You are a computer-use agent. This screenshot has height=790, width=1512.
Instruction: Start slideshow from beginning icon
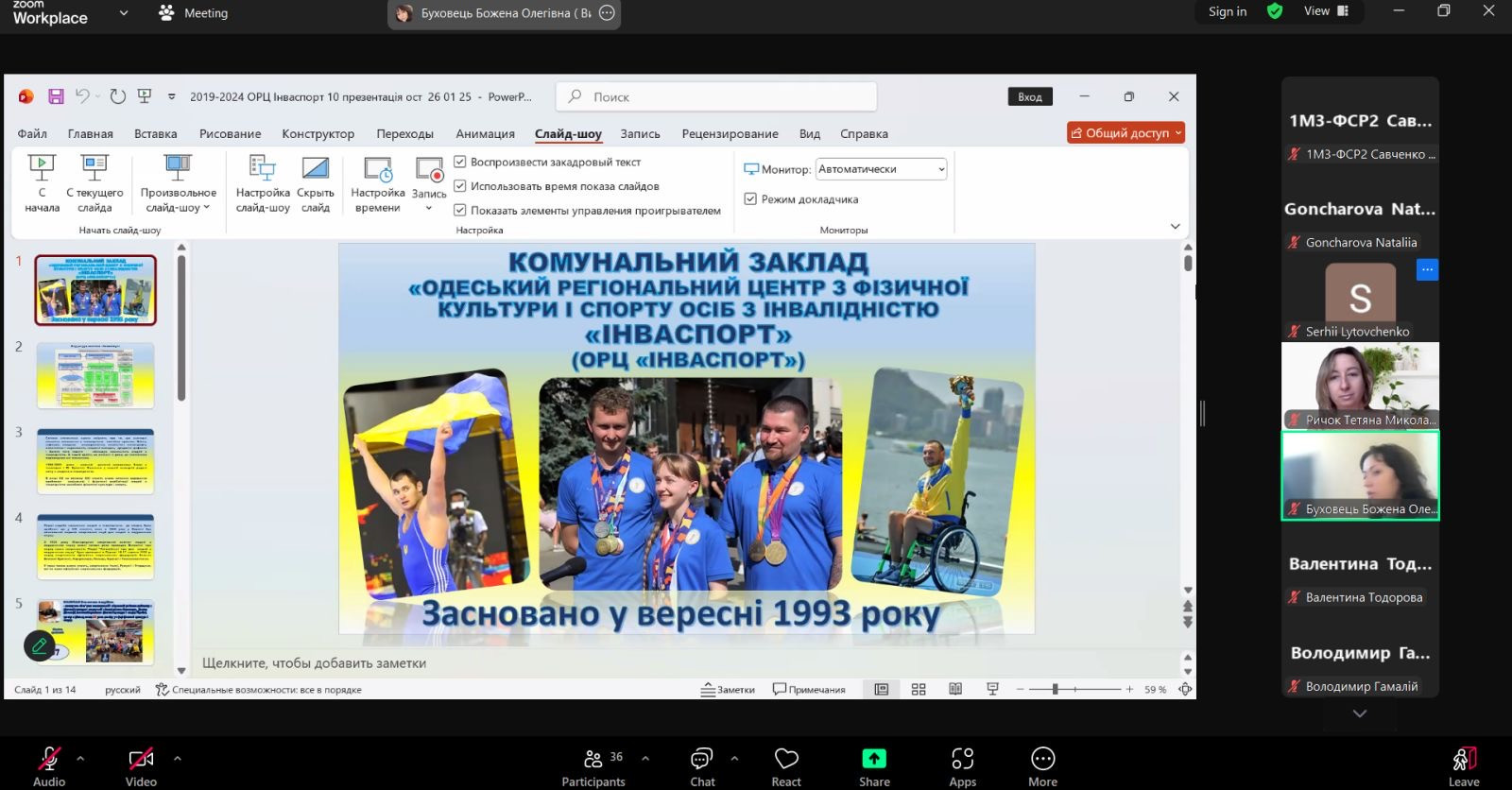pyautogui.click(x=42, y=170)
